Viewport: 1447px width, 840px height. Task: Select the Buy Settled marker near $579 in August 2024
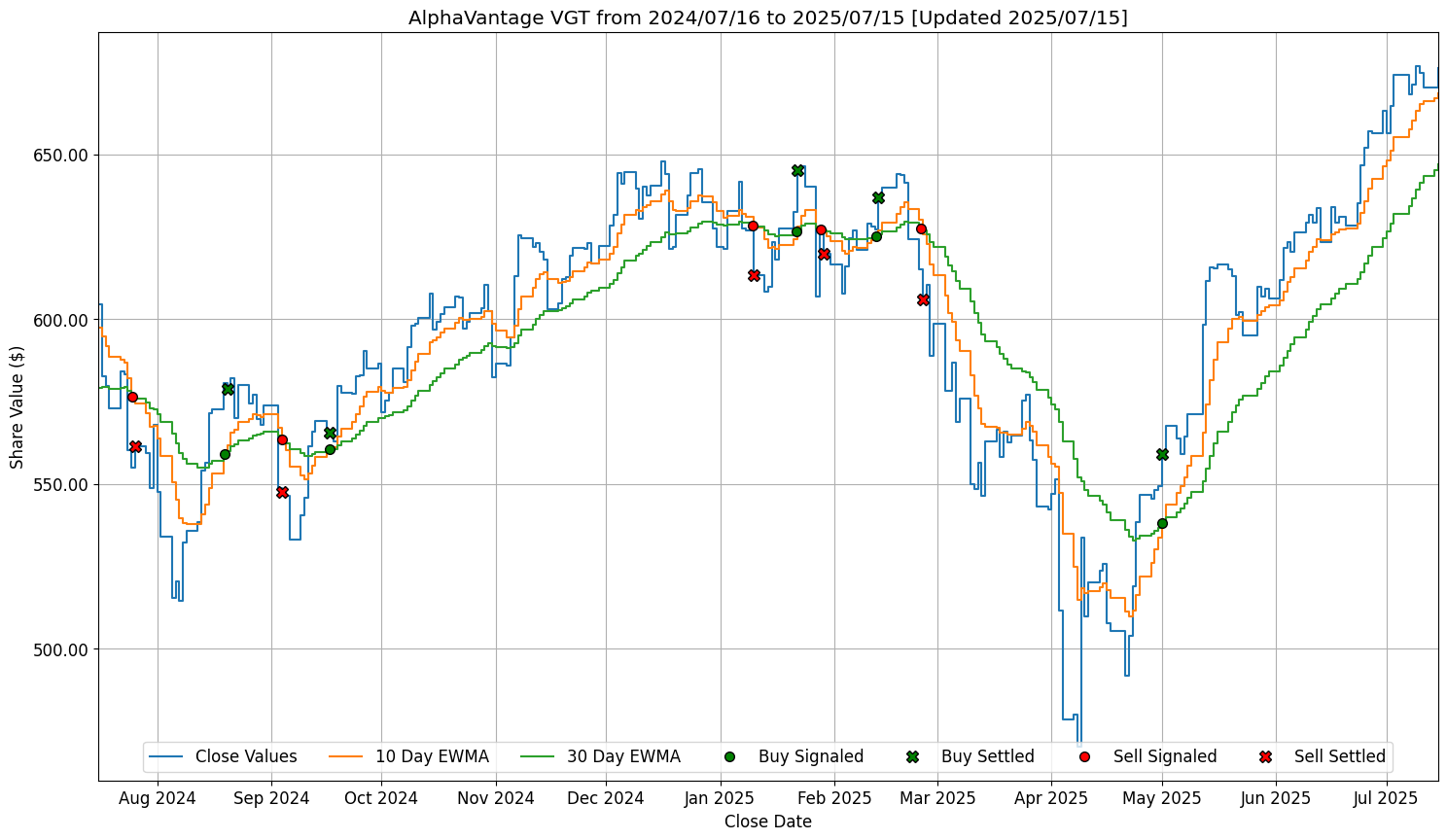pyautogui.click(x=228, y=389)
